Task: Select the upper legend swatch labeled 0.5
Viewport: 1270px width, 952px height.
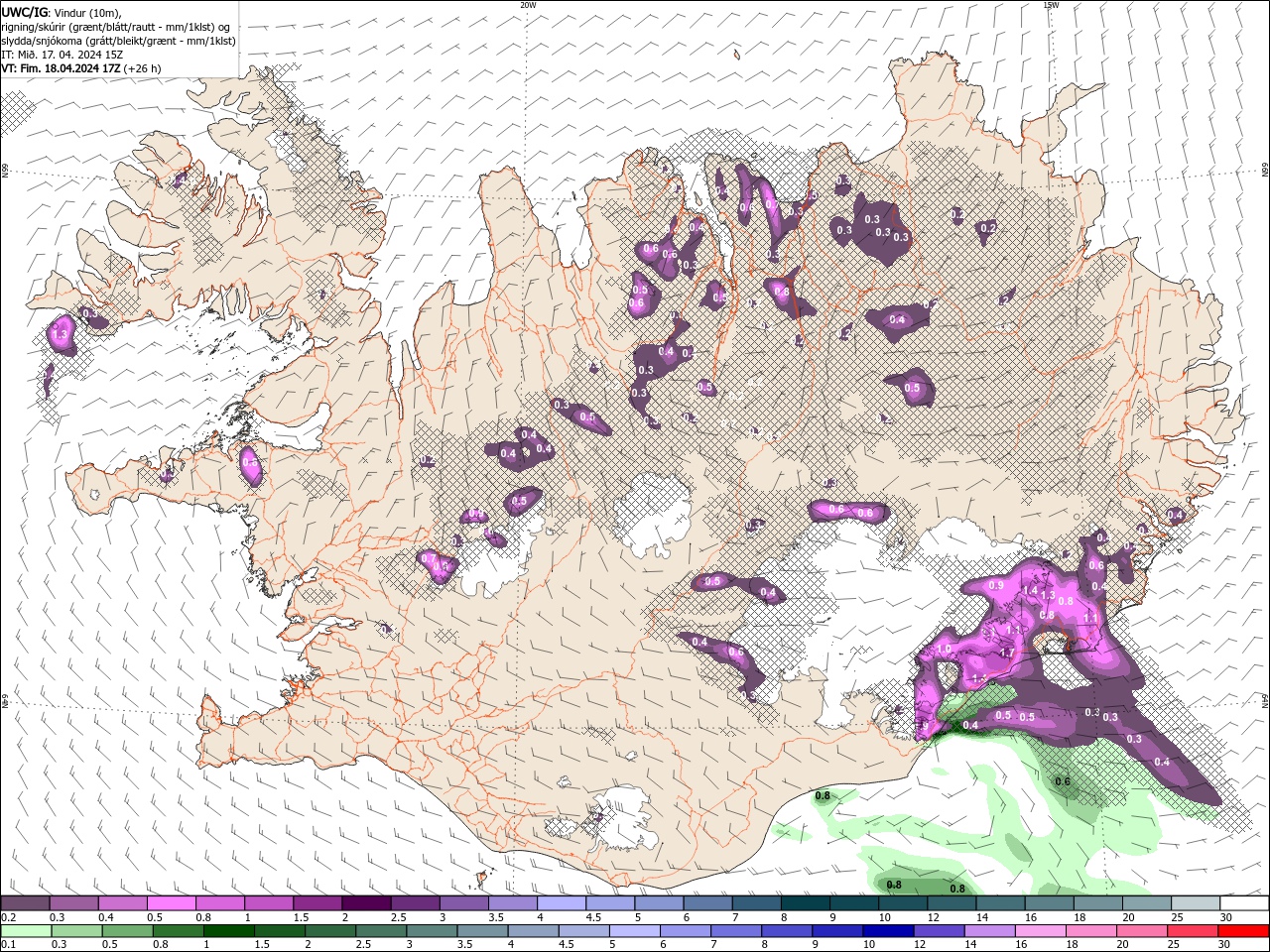Action: (x=171, y=903)
